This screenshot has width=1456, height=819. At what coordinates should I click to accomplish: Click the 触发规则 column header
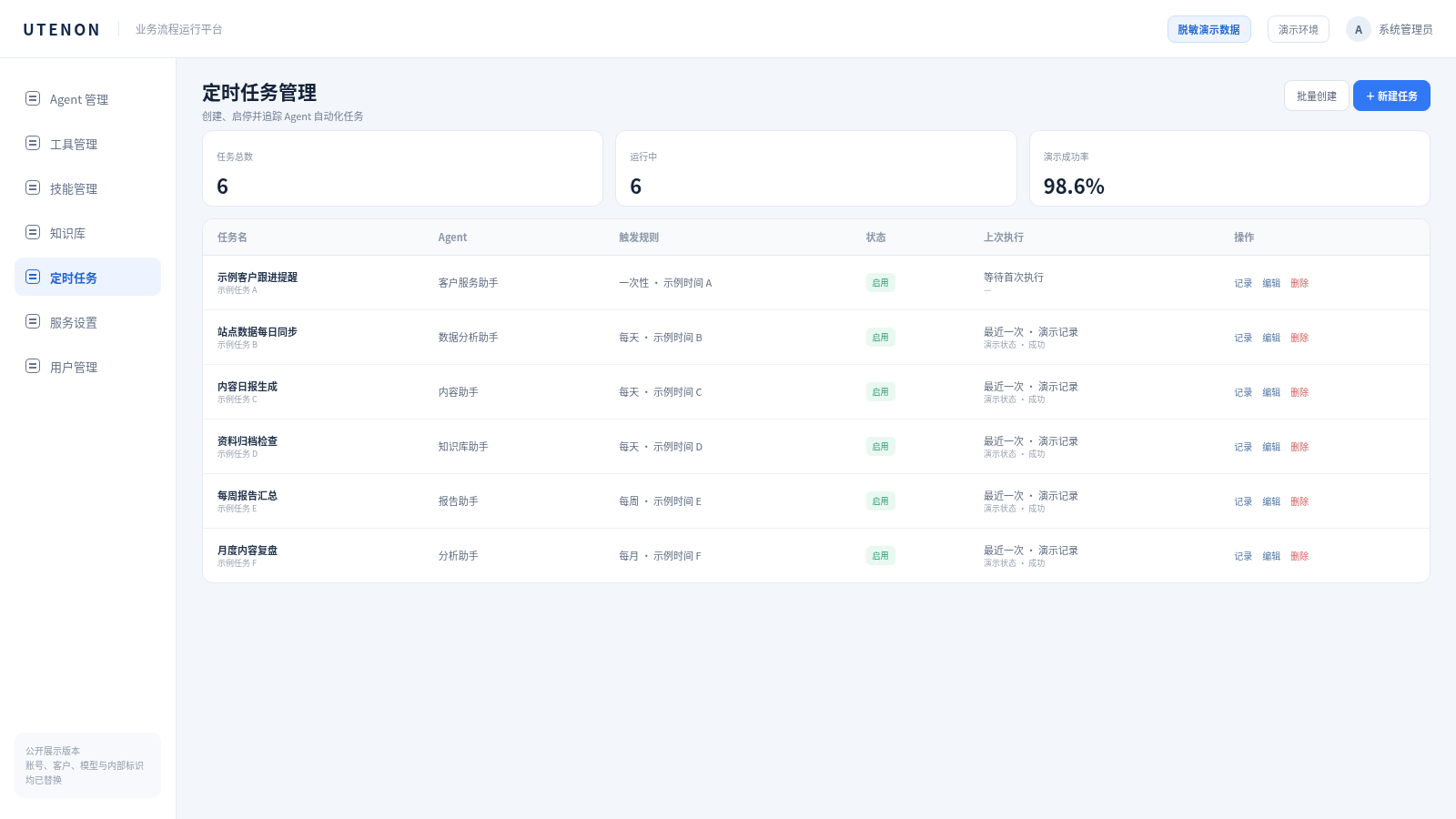[639, 238]
